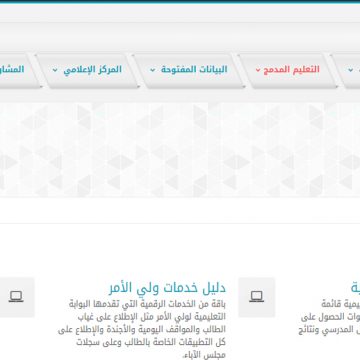
Task: Click the text line starting with باقة من الخدمات الرقمية
Action: coord(147,304)
